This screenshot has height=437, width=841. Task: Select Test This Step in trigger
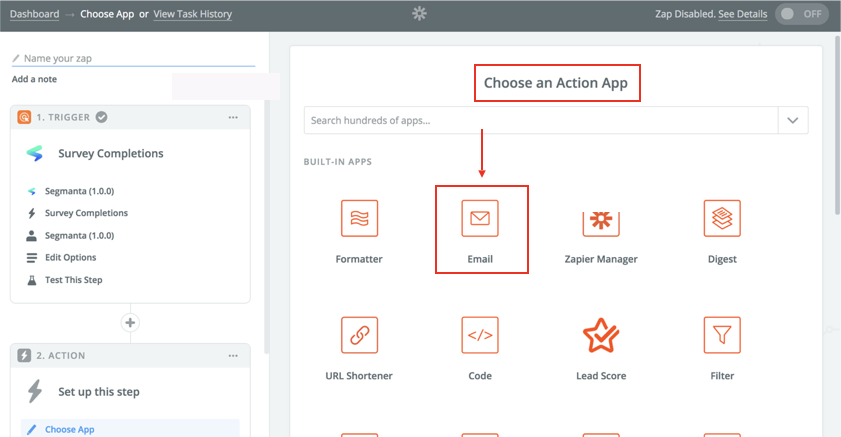[73, 280]
